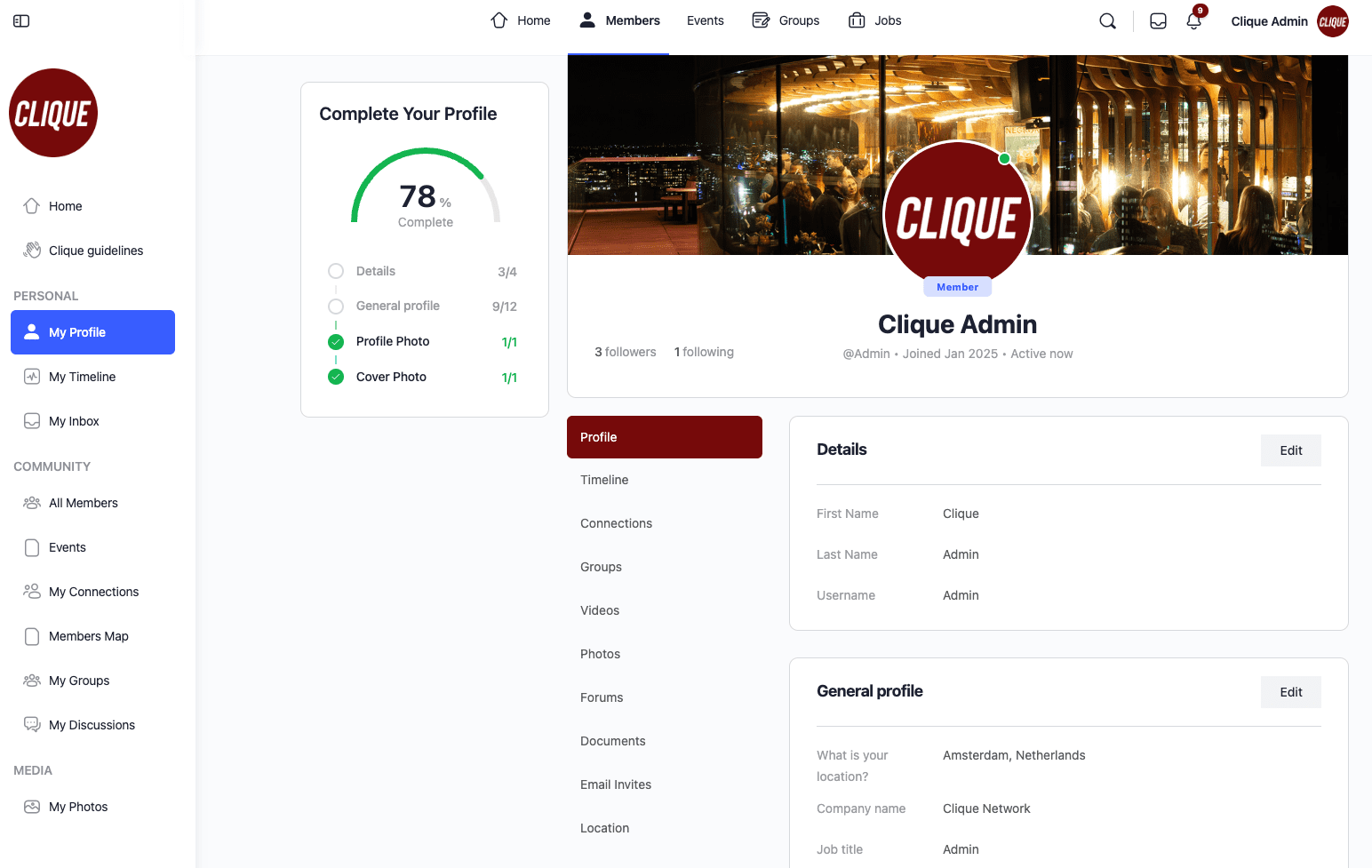Click the Clique guidelines hand icon
Image resolution: width=1372 pixels, height=868 pixels.
coord(32,251)
